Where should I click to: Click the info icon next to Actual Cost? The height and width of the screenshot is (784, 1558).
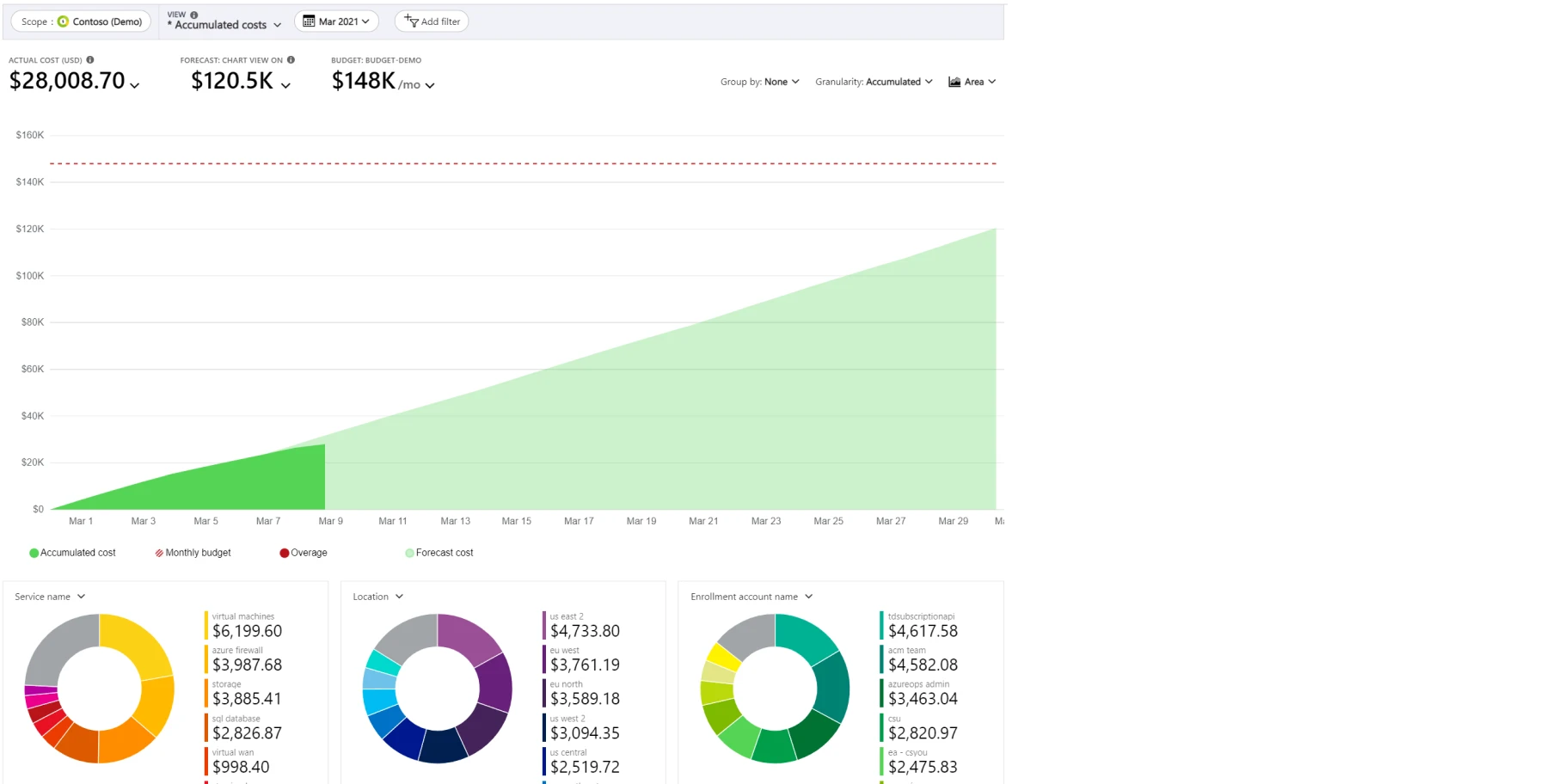point(90,60)
